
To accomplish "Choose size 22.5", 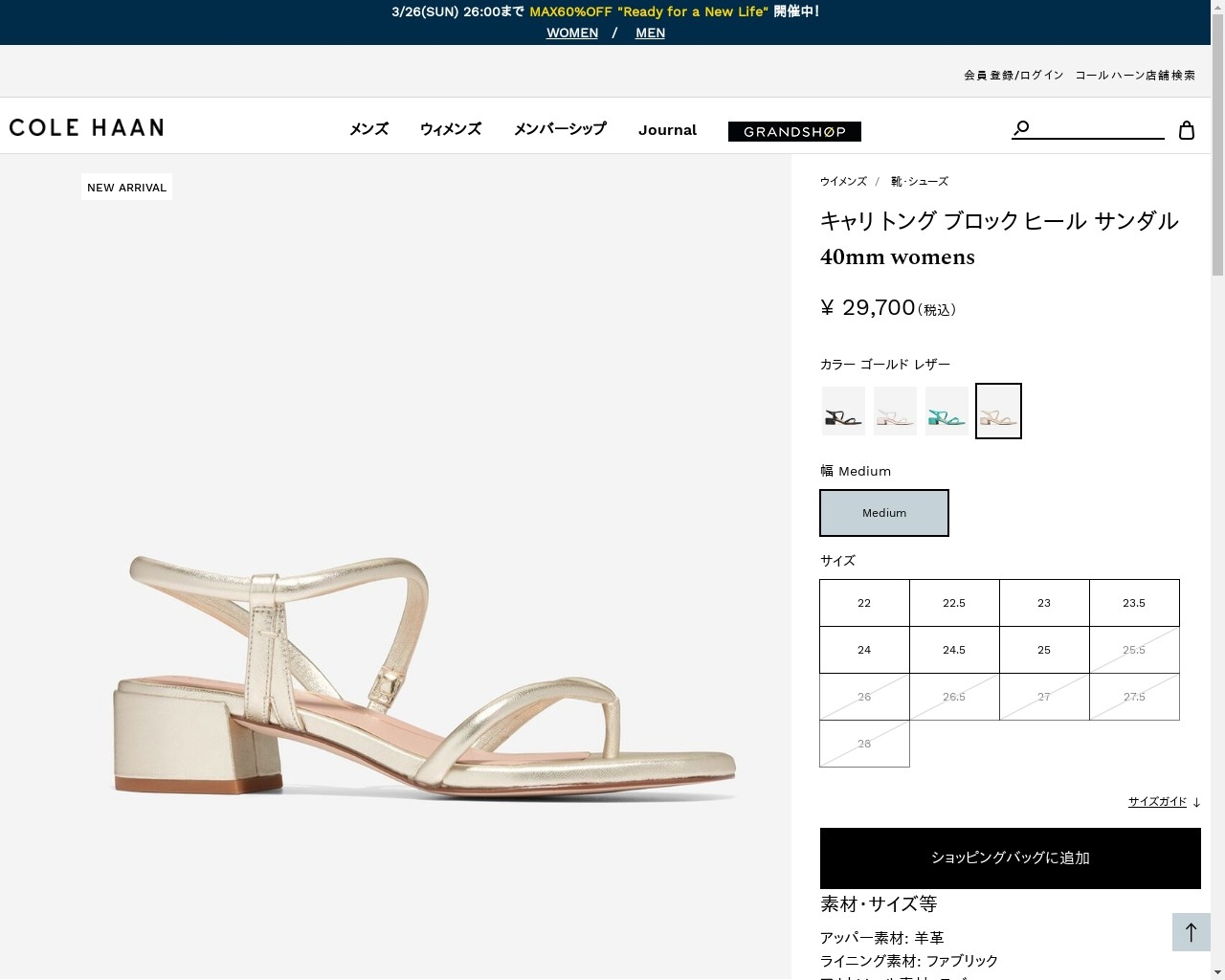I will point(954,603).
